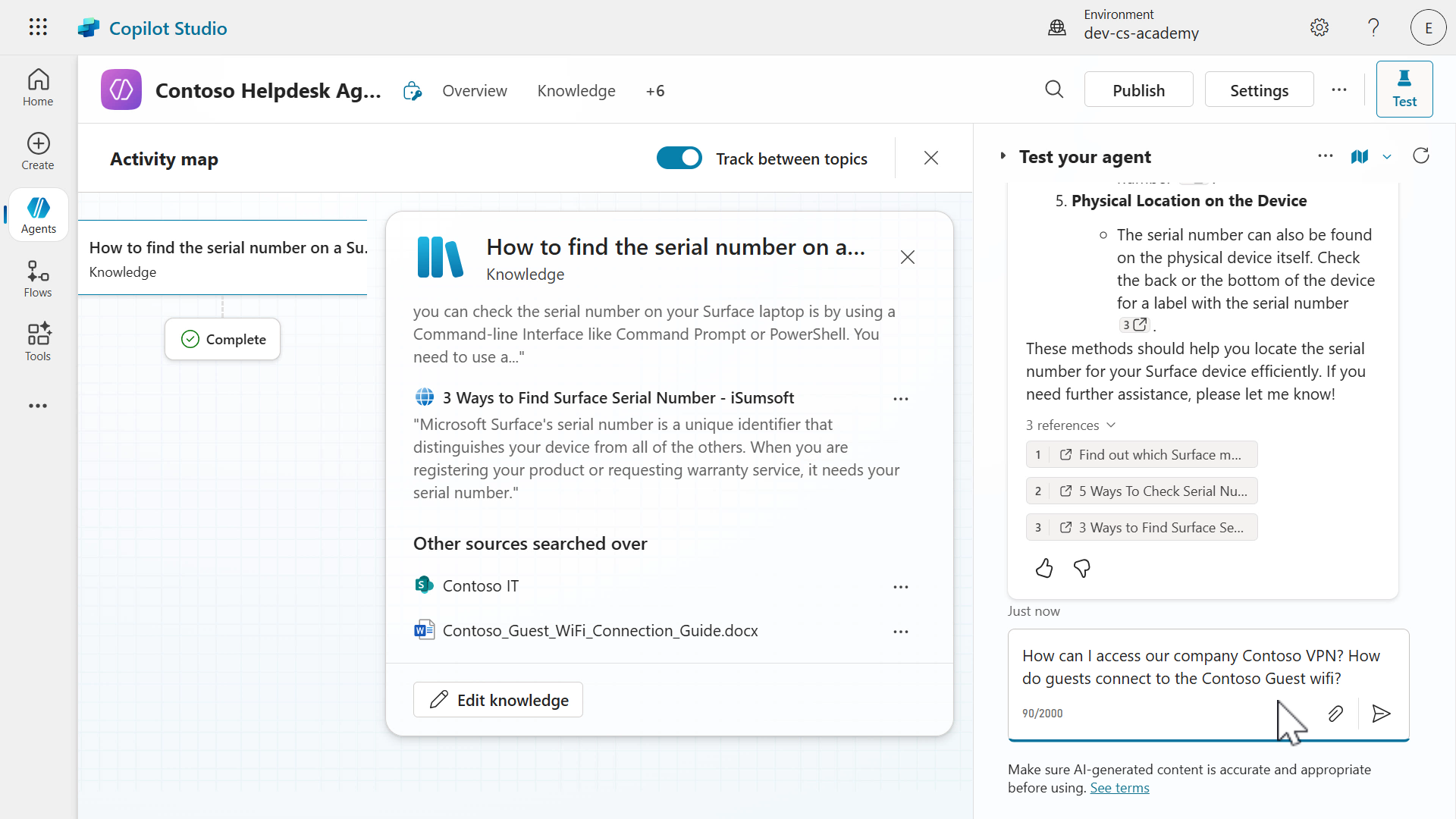Attach a file using the paperclip icon
This screenshot has width=1456, height=819.
click(x=1335, y=714)
